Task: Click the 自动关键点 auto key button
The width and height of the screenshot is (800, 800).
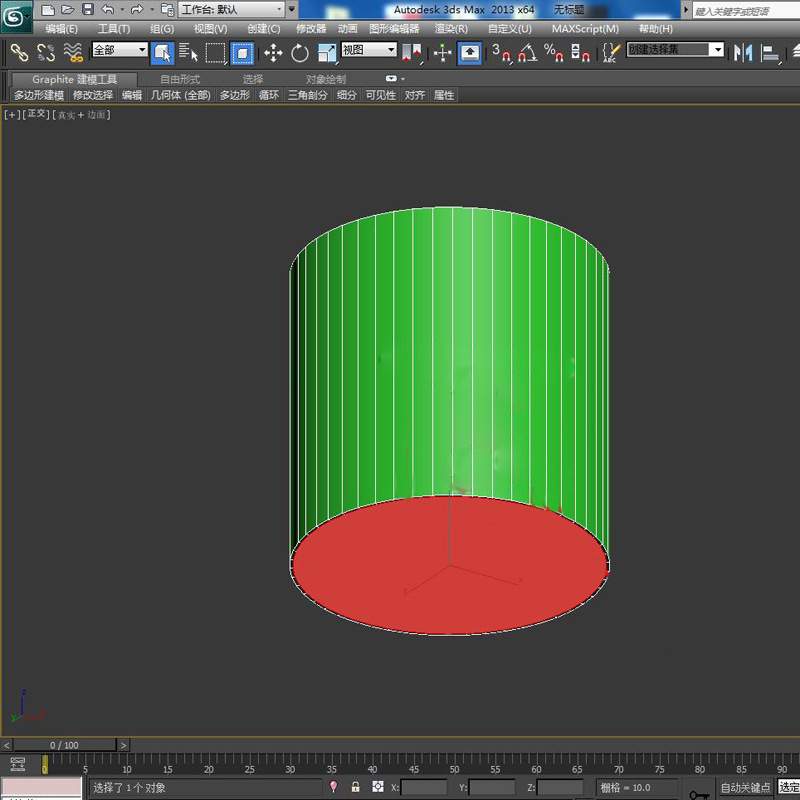Action: 745,787
